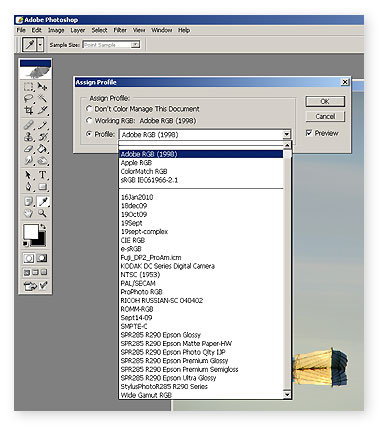The width and height of the screenshot is (380, 428).
Task: Click the foreground color swatch
Action: [30, 232]
